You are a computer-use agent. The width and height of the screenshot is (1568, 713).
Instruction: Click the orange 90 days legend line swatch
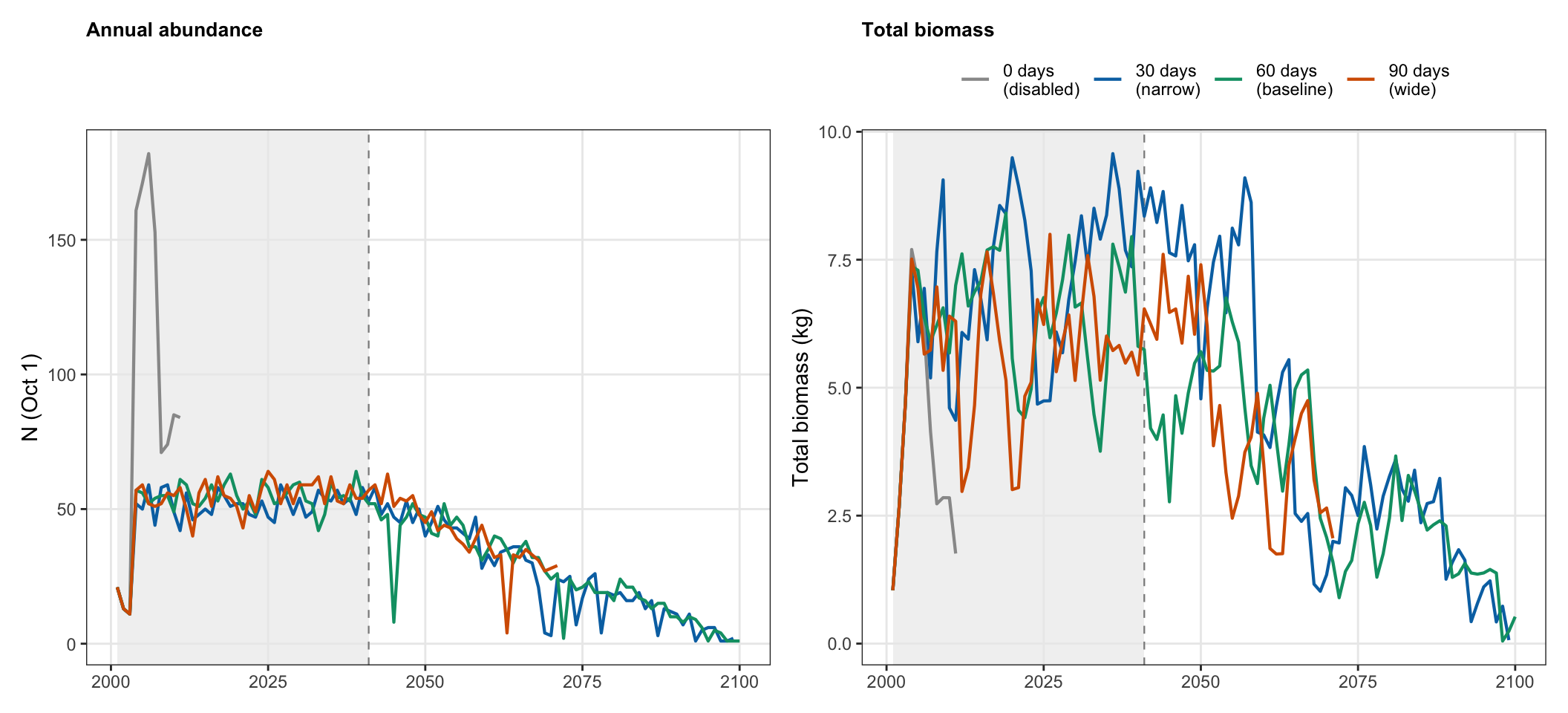pos(1361,79)
